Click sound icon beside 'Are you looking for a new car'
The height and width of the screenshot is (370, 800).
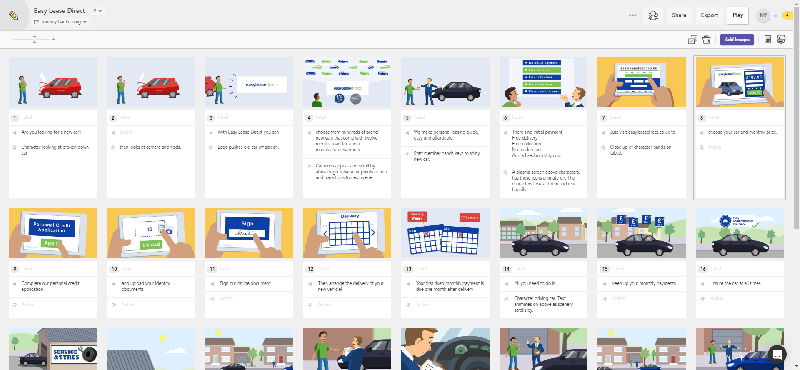point(14,132)
